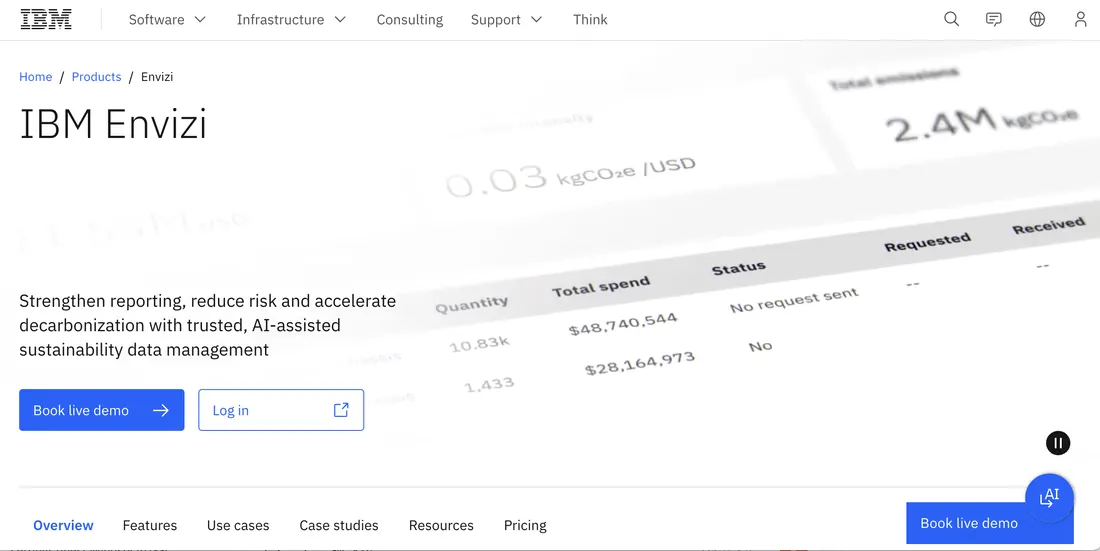
Task: Click the $48,740,544 total spend value
Action: coord(623,324)
